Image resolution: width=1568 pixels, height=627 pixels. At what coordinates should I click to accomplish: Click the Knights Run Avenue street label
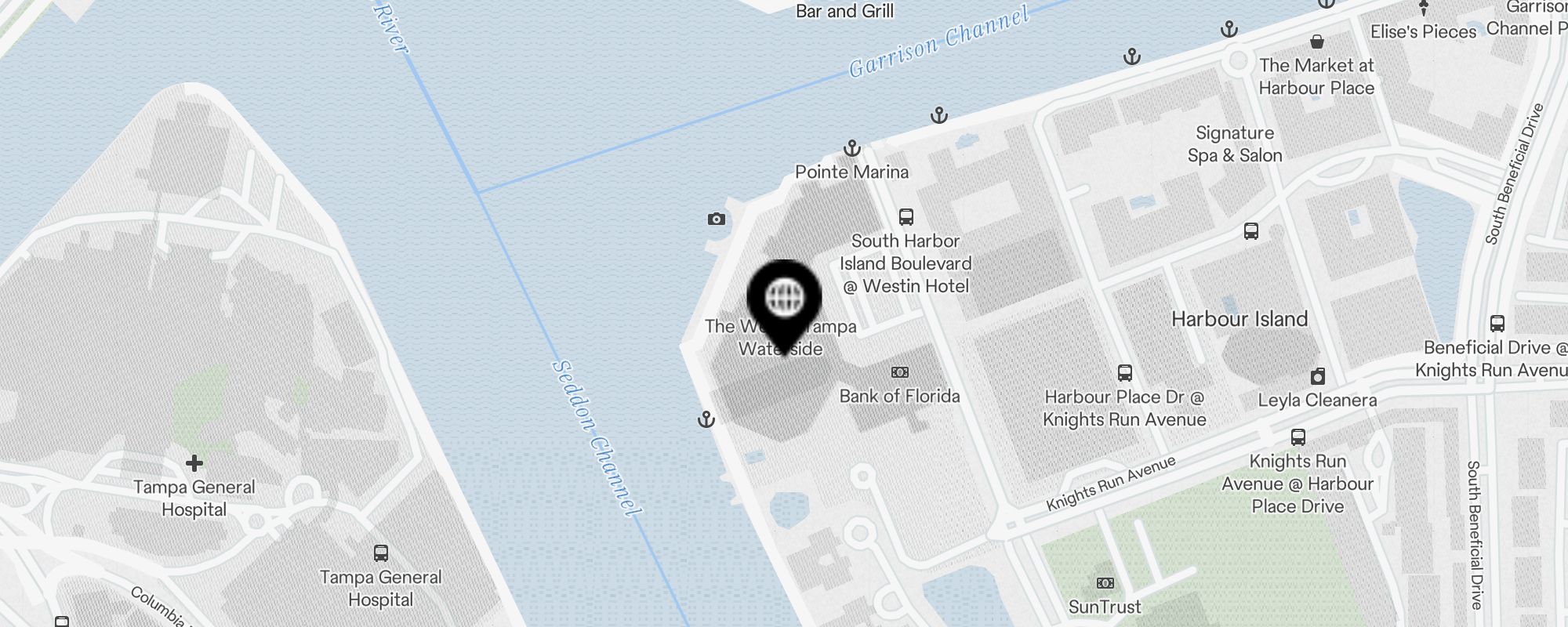[1111, 483]
